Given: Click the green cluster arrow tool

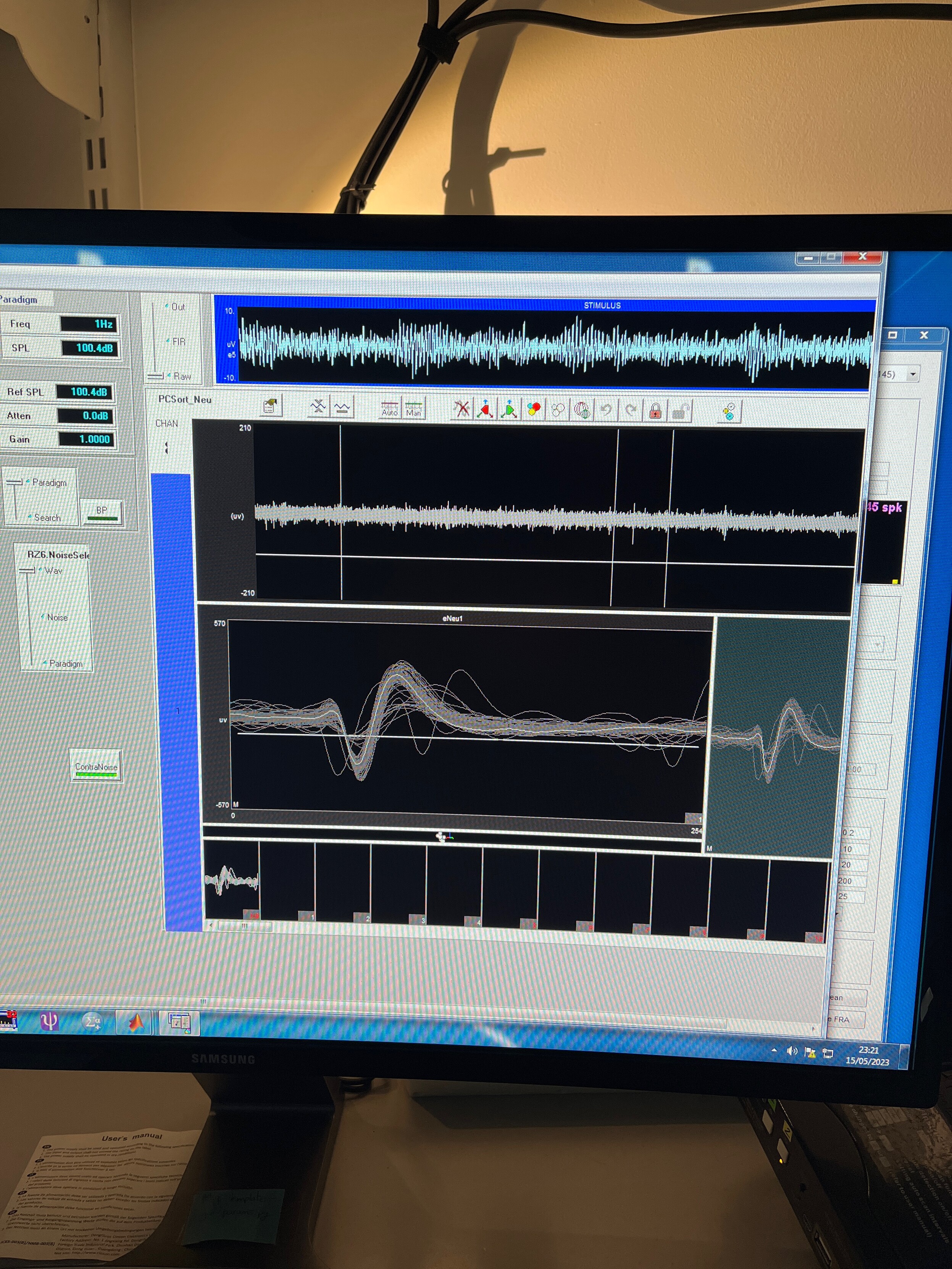Looking at the screenshot, I should tap(510, 410).
